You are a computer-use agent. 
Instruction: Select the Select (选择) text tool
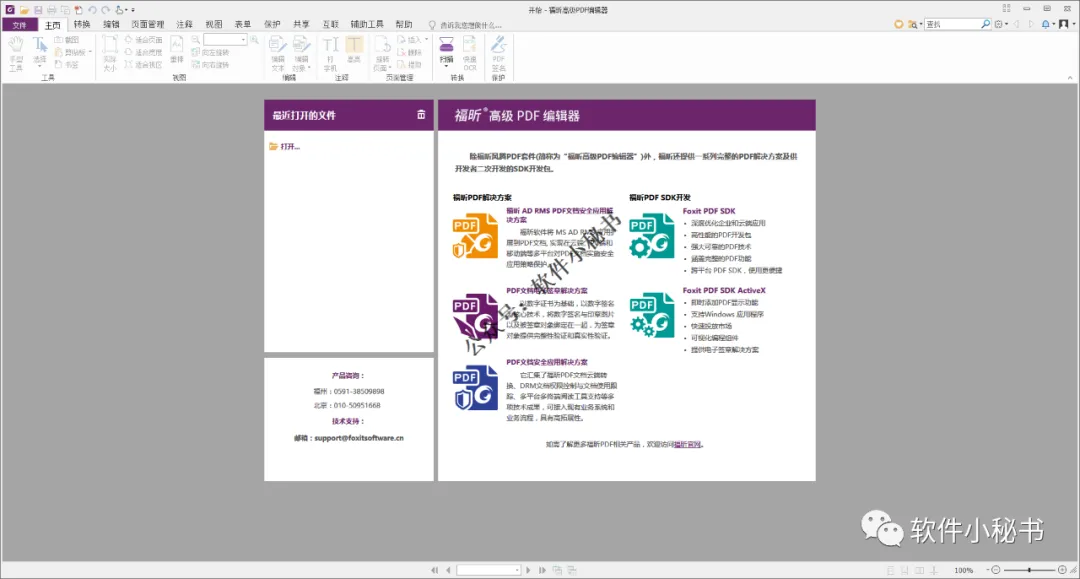pos(40,54)
